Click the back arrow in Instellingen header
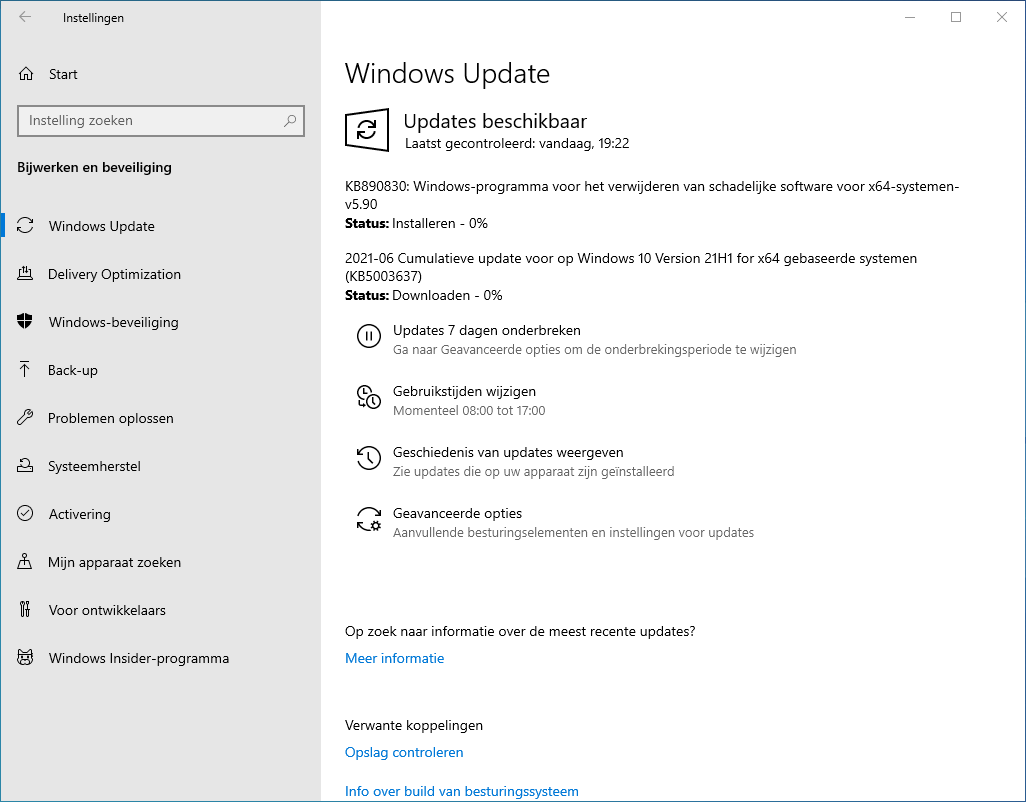Screen dimensions: 1026x802 pos(25,17)
